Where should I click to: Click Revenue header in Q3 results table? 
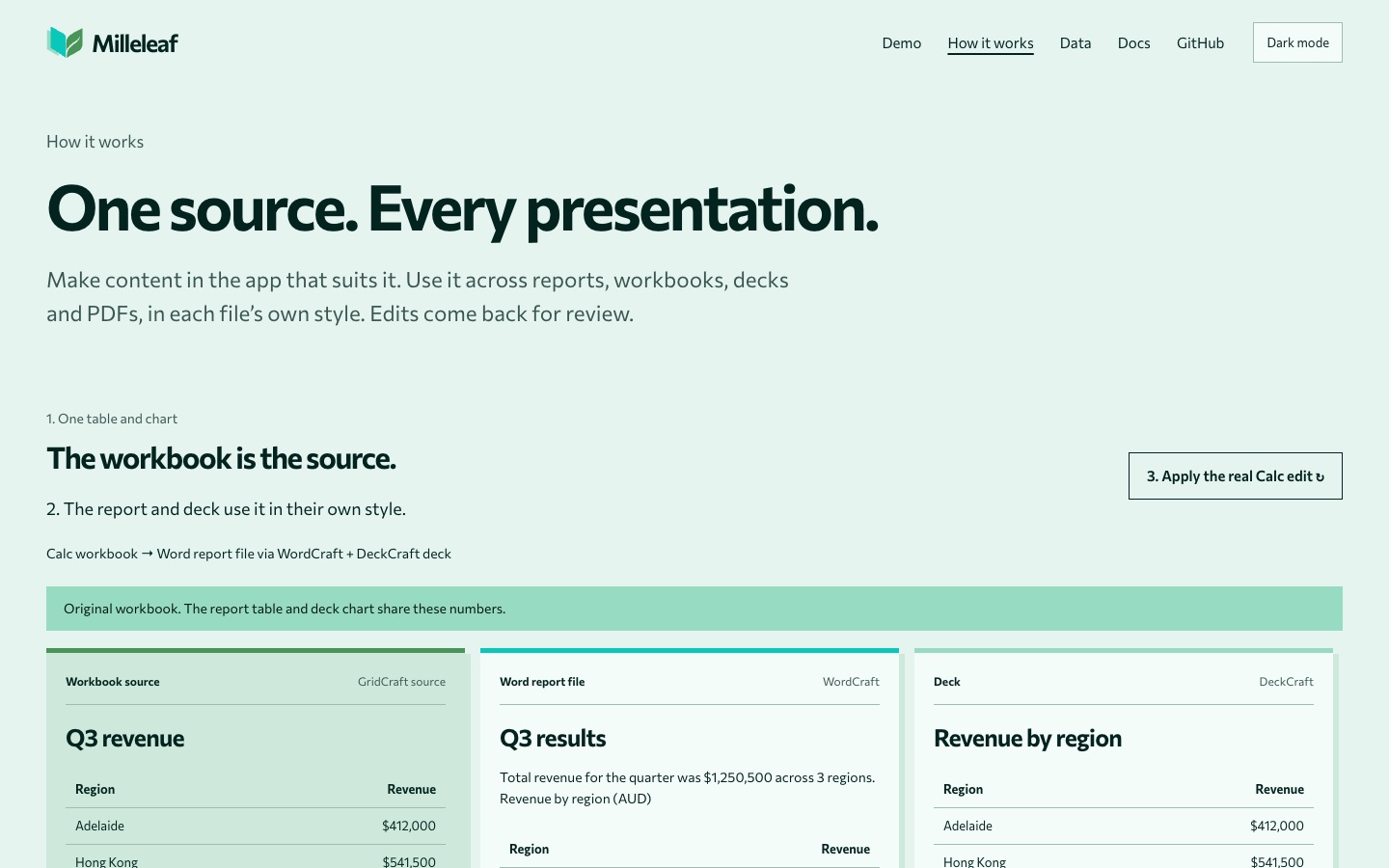pos(846,849)
